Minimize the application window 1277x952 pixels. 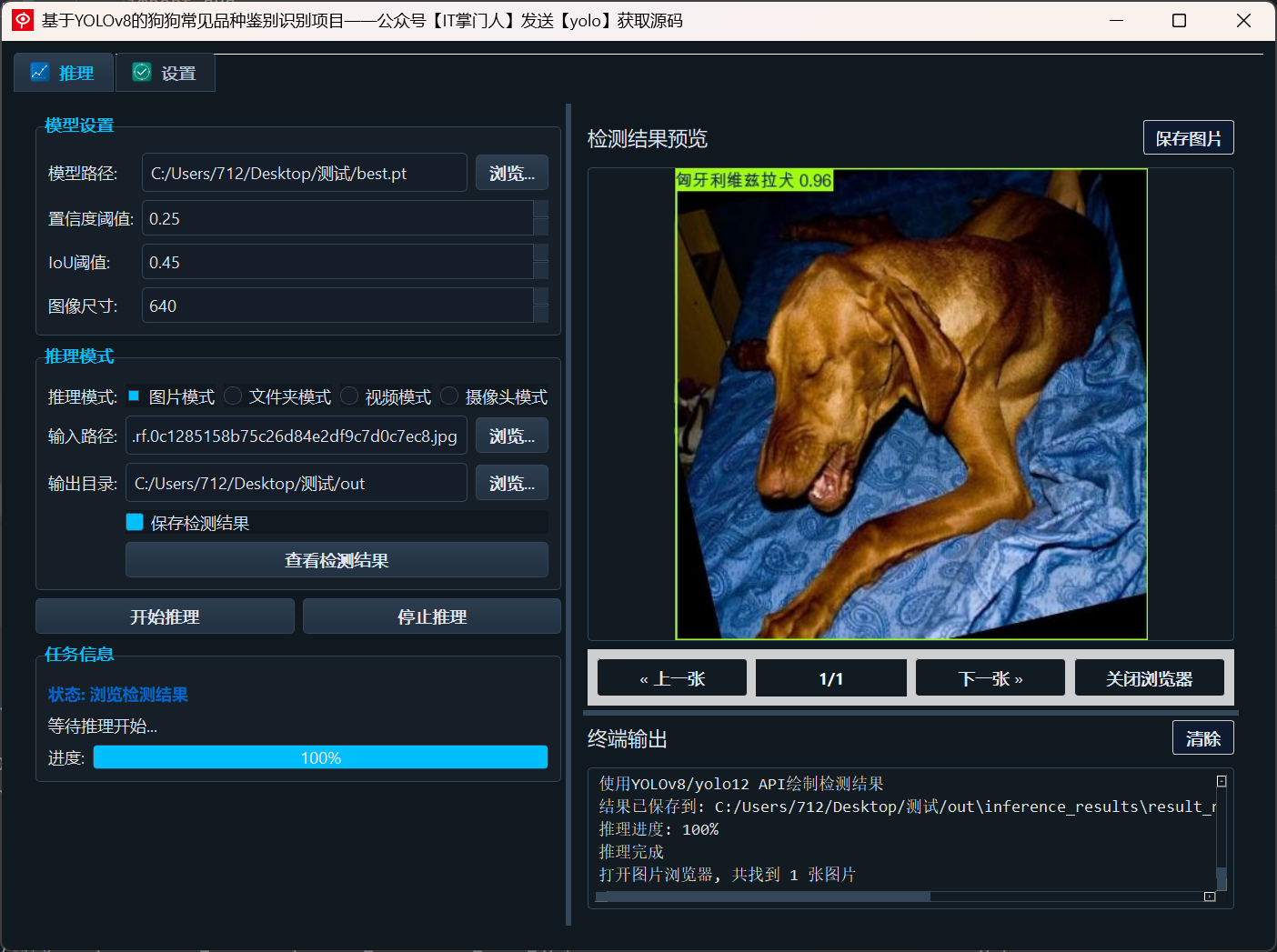pos(1117,20)
